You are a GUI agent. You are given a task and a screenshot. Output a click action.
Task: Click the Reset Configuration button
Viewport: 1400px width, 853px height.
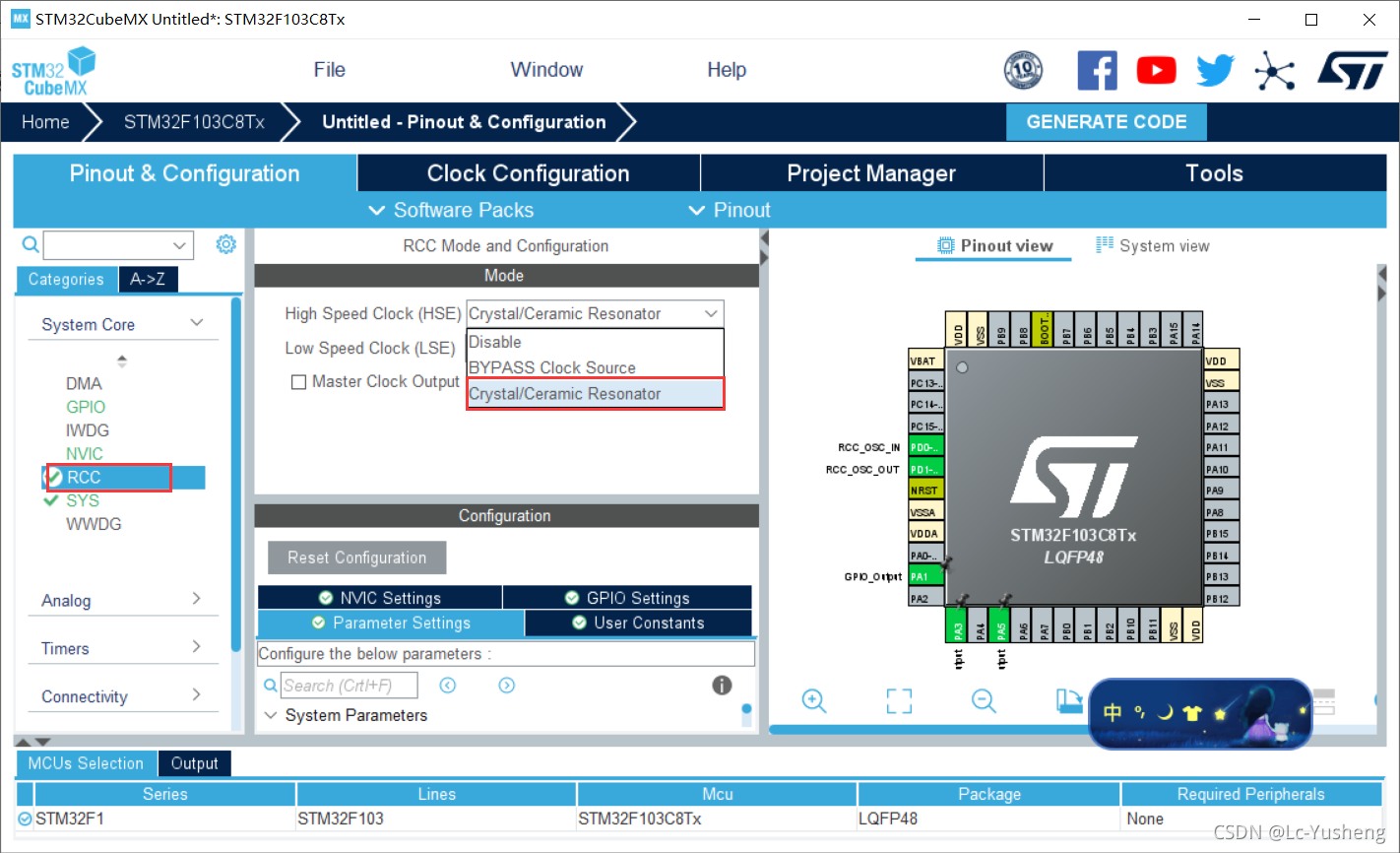tap(356, 558)
